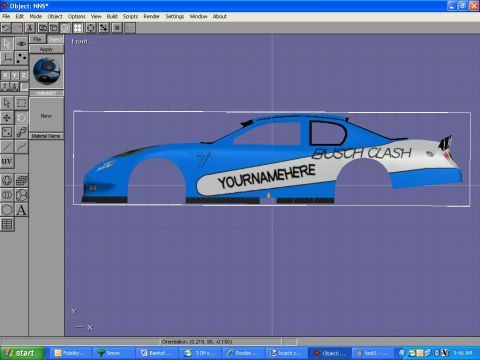Switch to the Object taskbar button

pos(330,353)
